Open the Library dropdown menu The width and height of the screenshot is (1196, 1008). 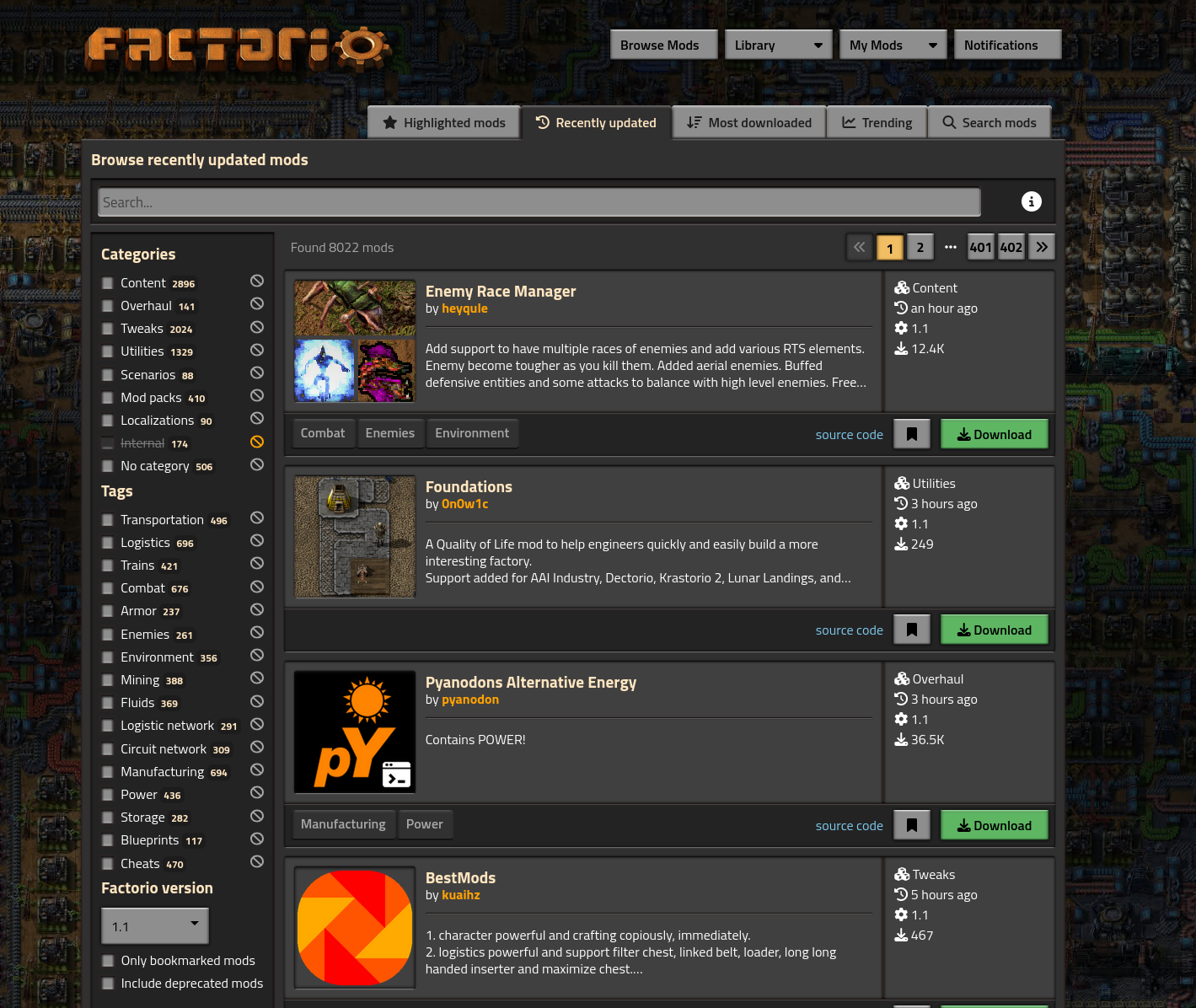779,45
